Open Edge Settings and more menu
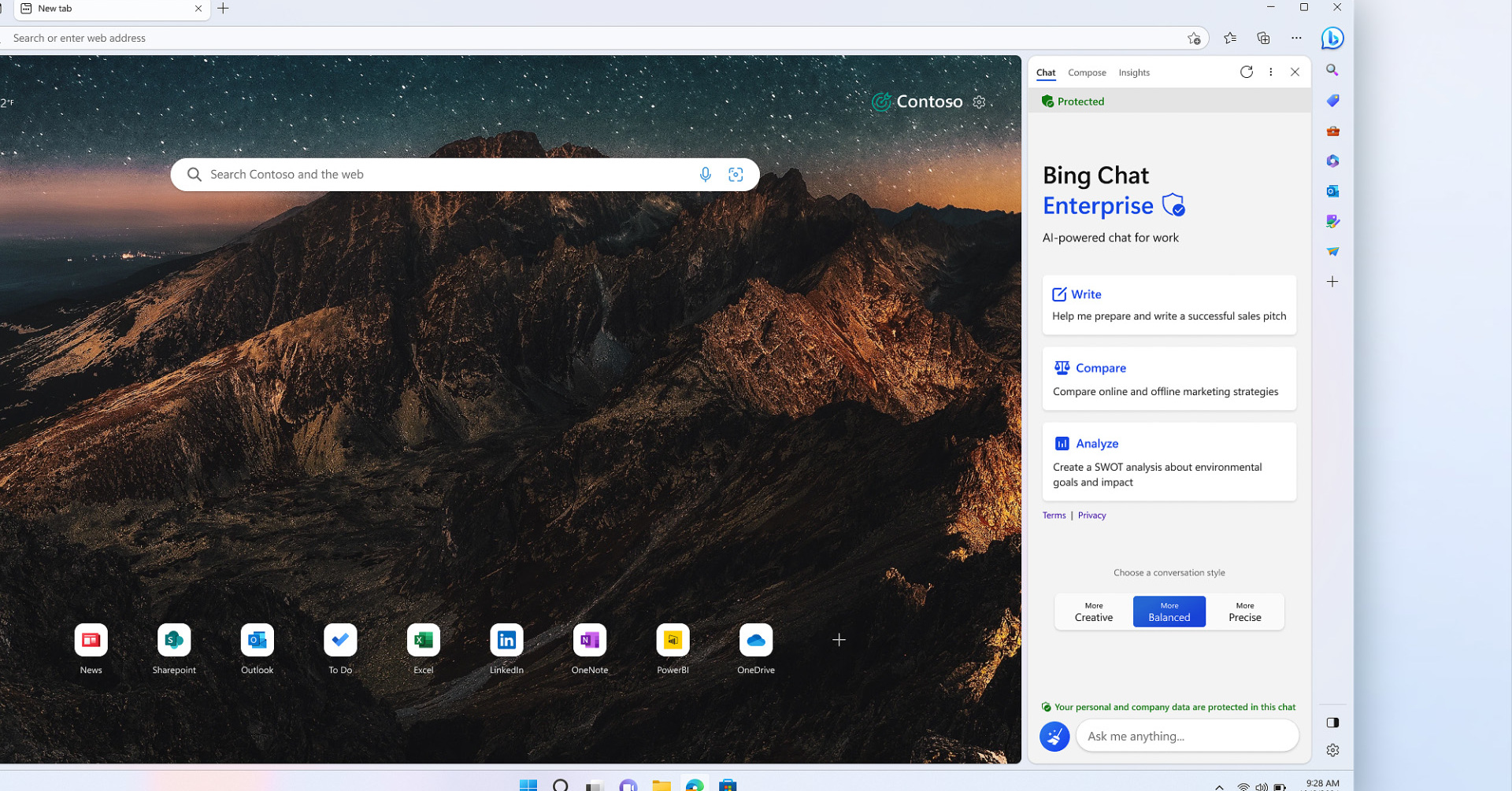Screen dimensions: 1512x791 point(1296,38)
